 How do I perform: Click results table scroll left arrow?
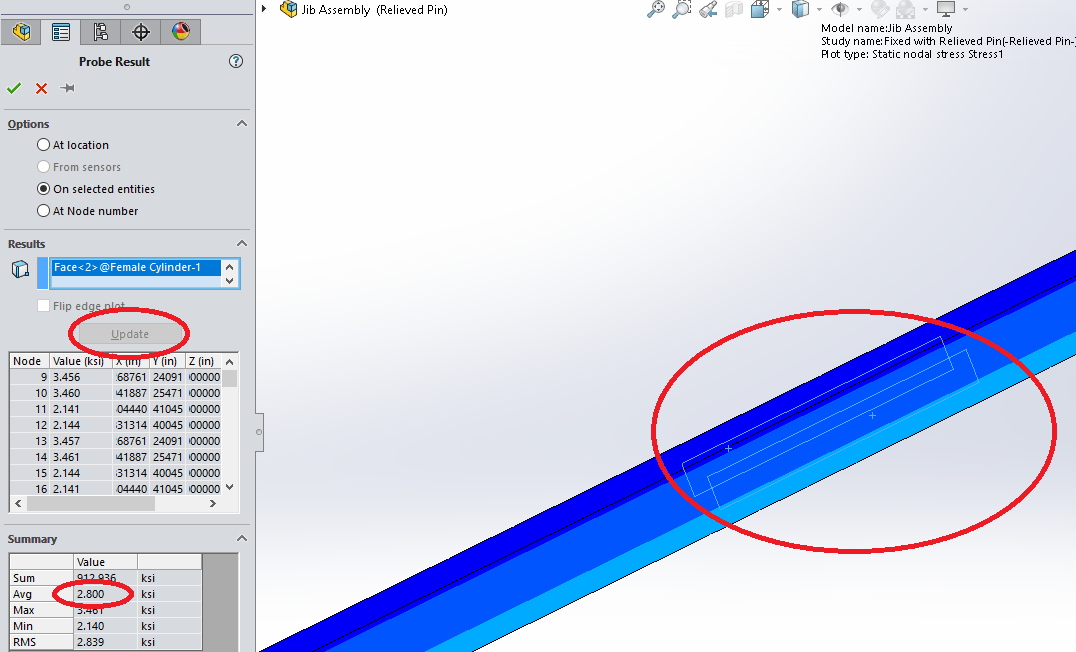pos(18,504)
